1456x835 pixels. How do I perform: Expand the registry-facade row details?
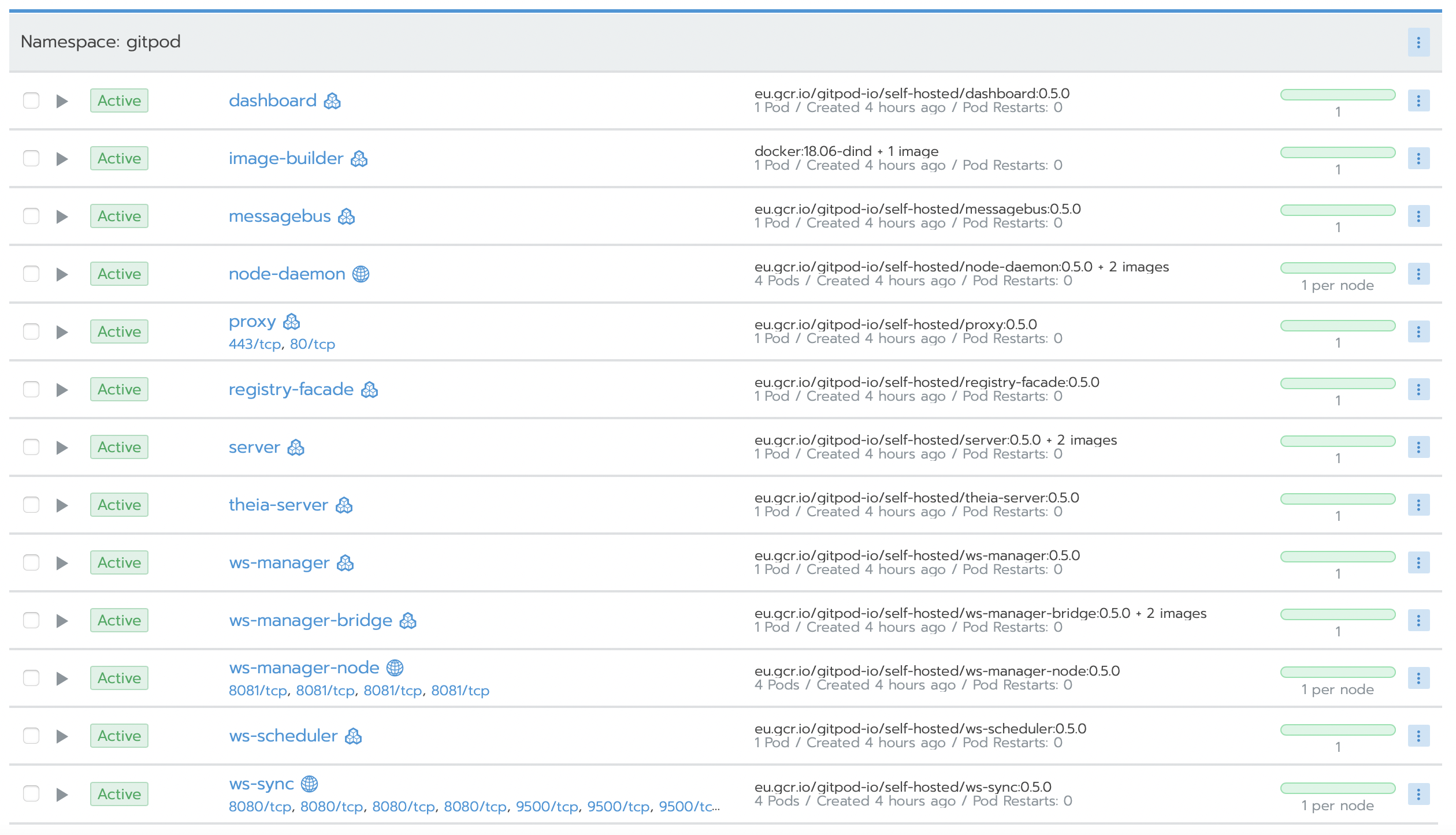(62, 390)
